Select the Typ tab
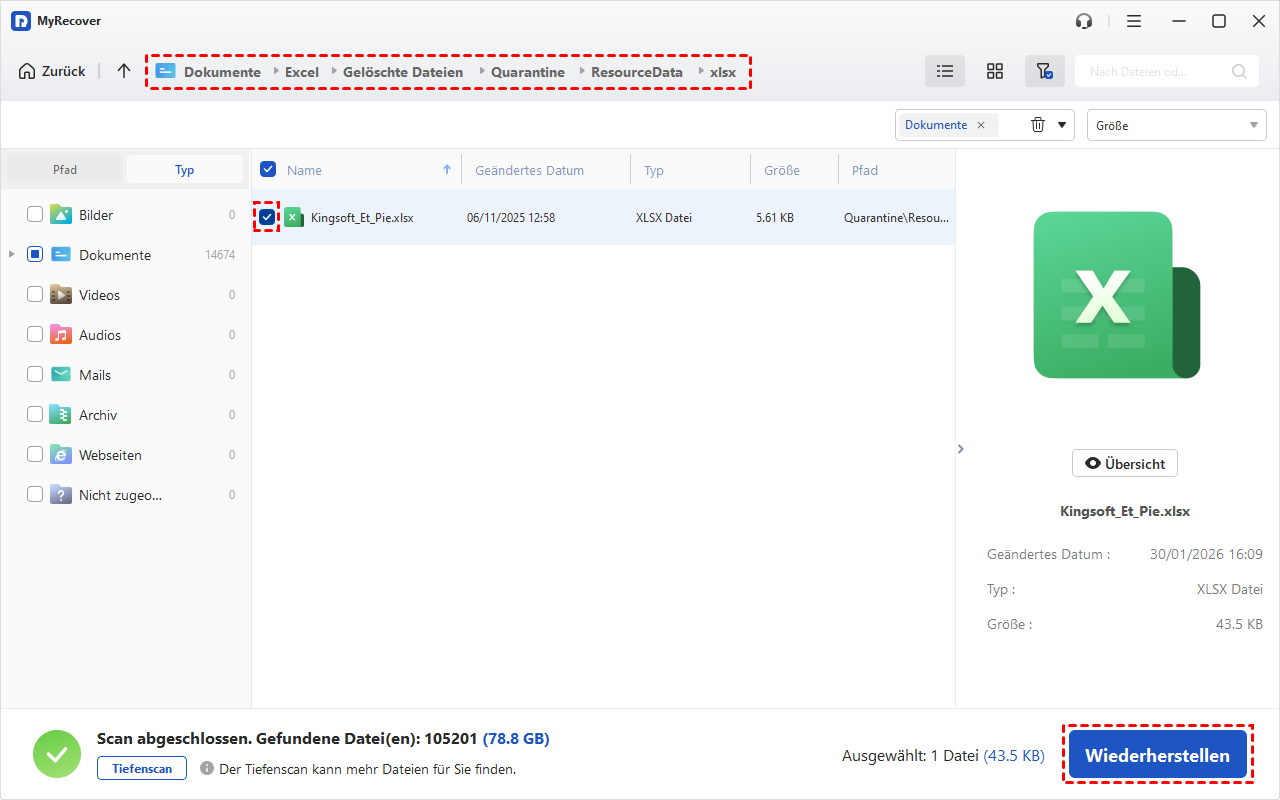1280x800 pixels. tap(185, 170)
